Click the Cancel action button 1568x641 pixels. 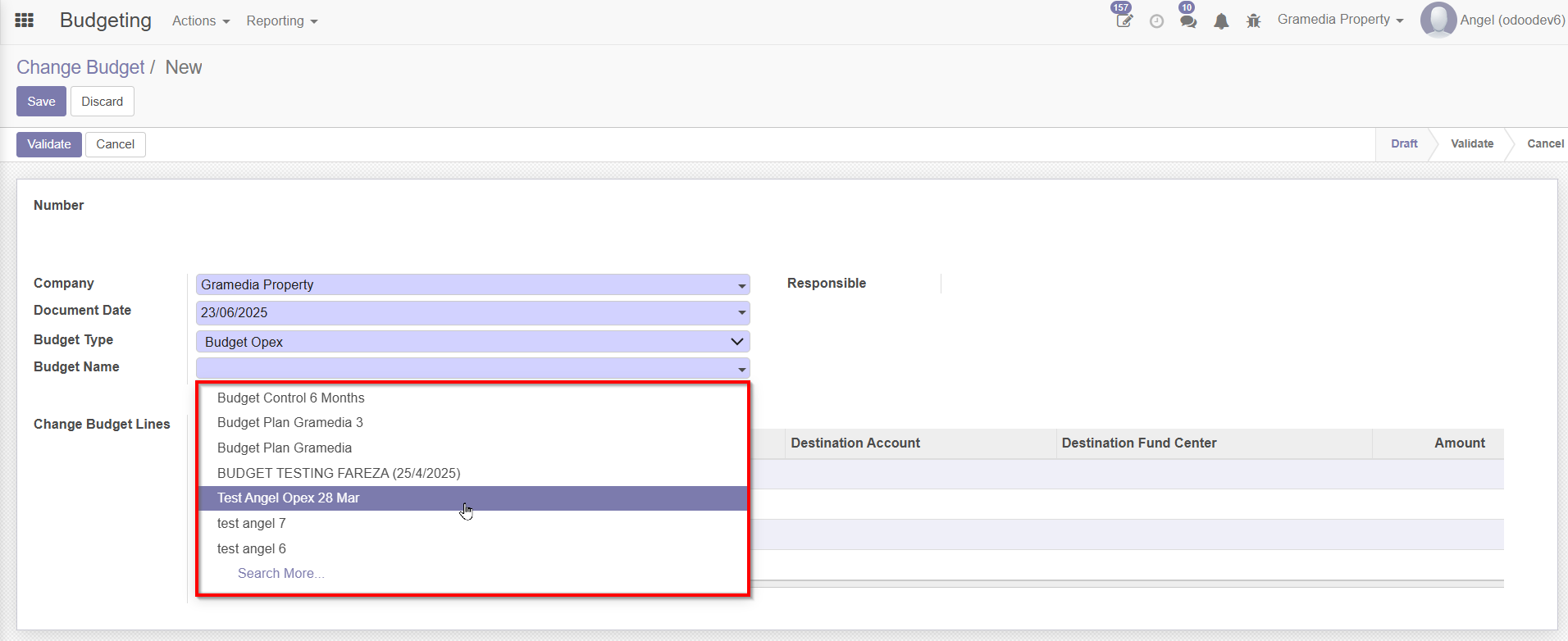pos(116,144)
